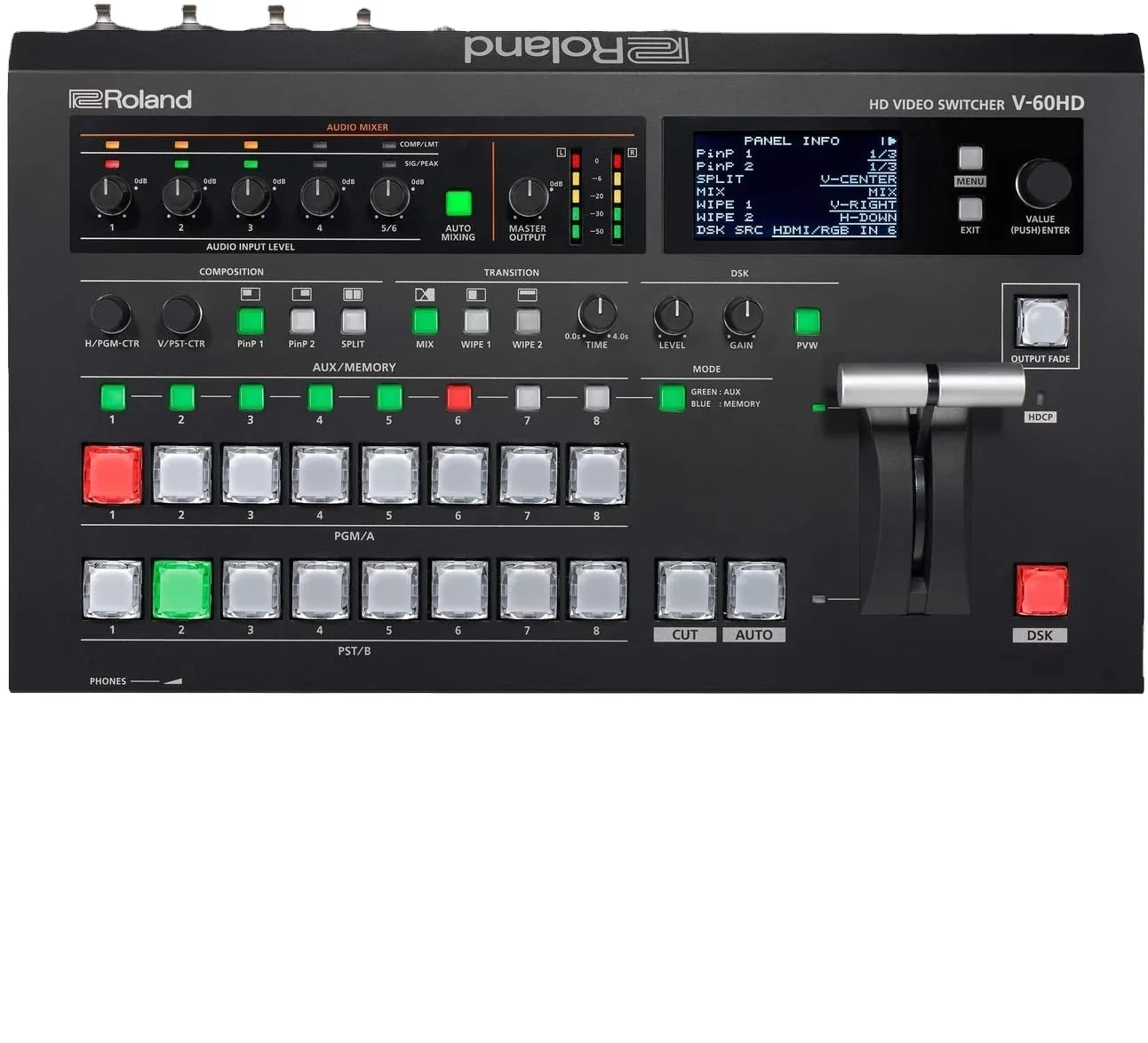This screenshot has width=1148, height=1043.
Task: Click the DSK LEVEL knob
Action: 673,315
